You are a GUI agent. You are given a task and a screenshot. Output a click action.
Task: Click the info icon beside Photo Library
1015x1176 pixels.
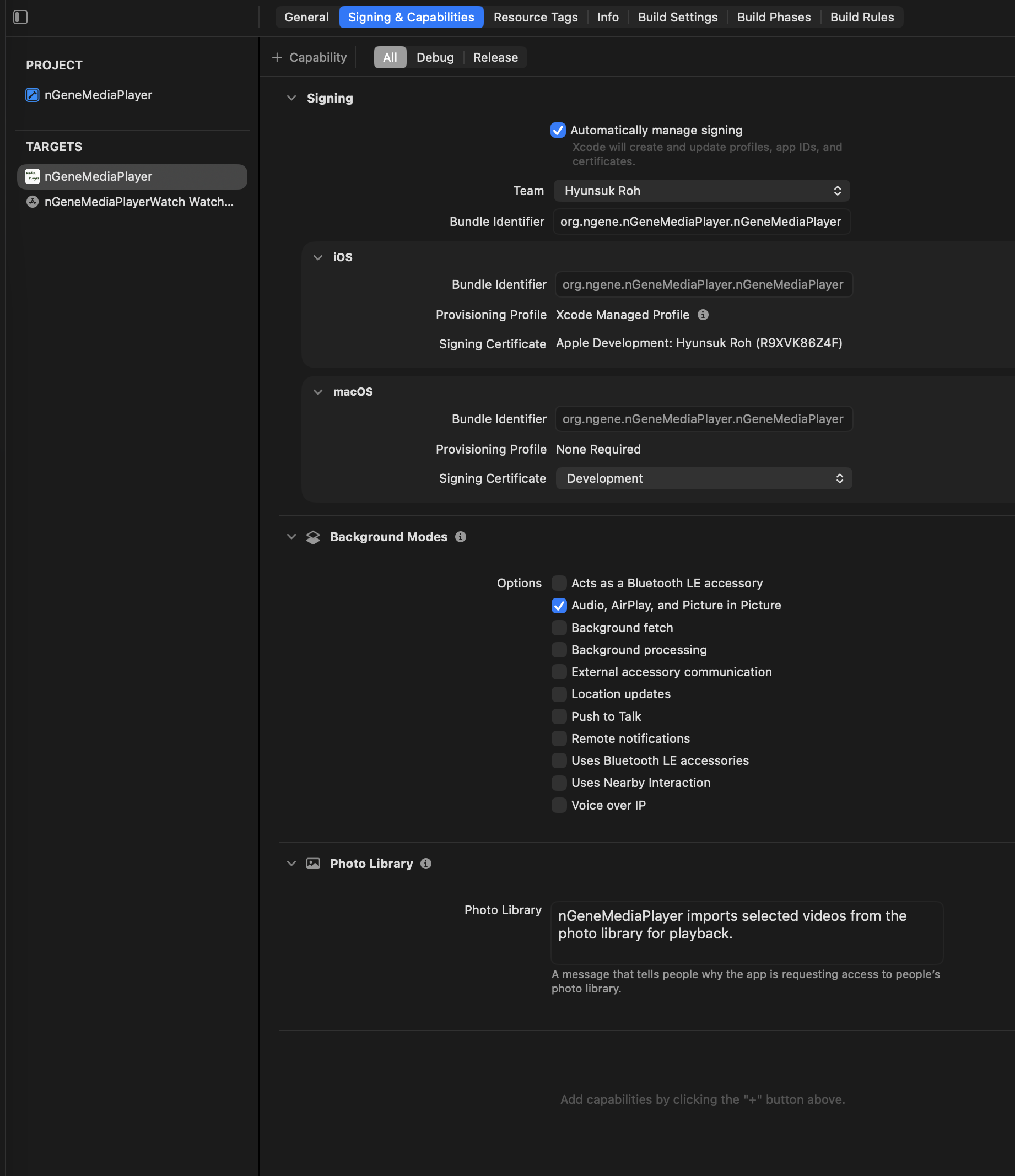[426, 864]
